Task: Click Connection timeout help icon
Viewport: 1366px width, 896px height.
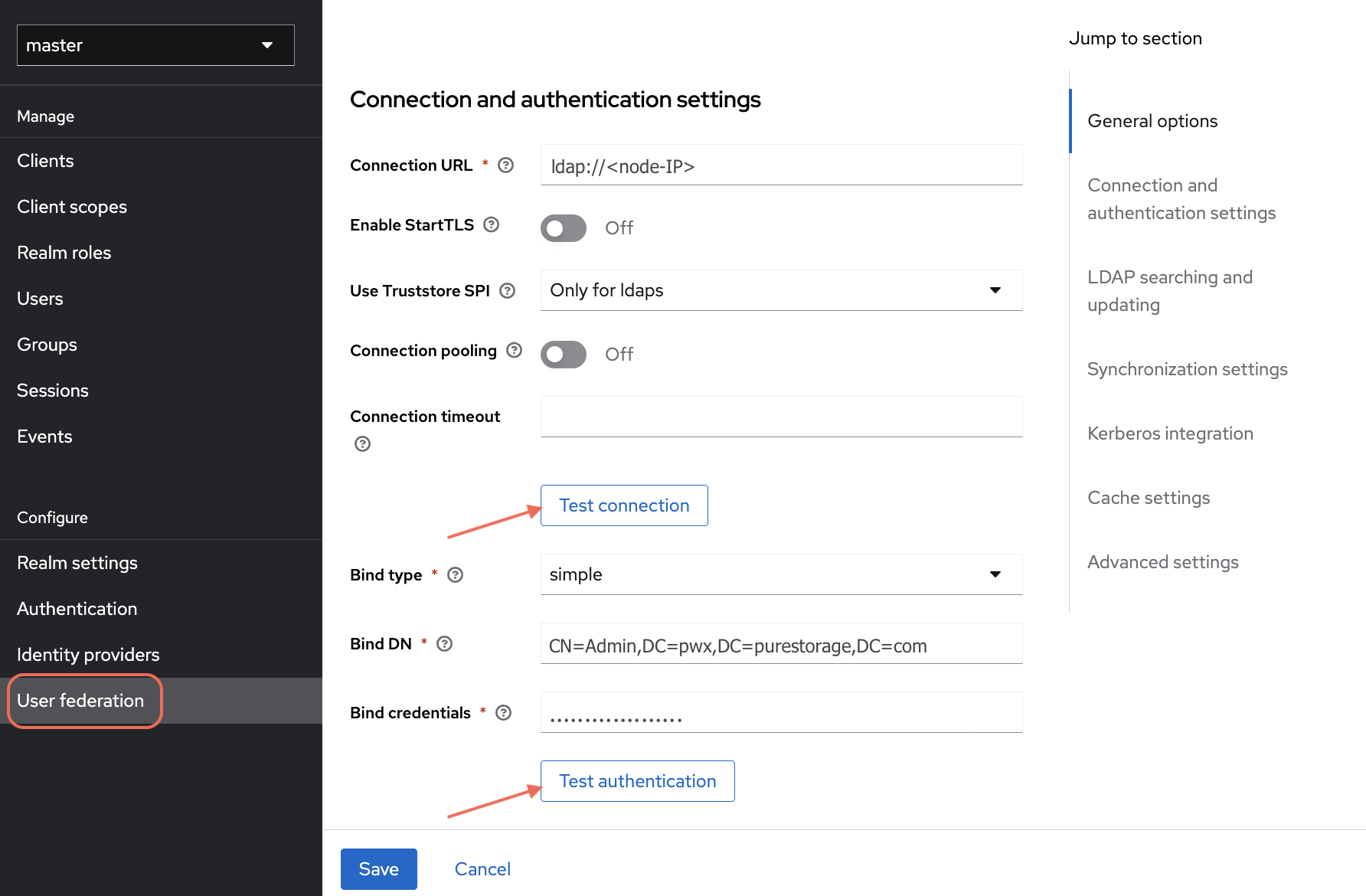Action: 362,444
